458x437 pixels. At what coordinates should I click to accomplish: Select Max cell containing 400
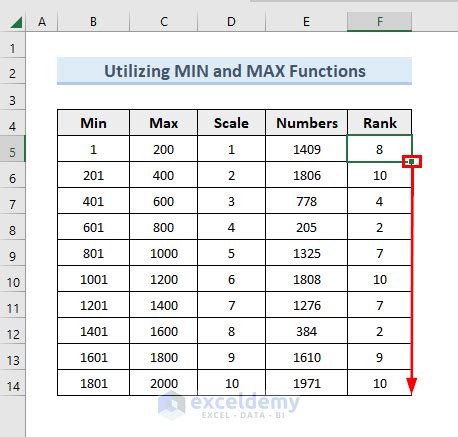tap(164, 175)
